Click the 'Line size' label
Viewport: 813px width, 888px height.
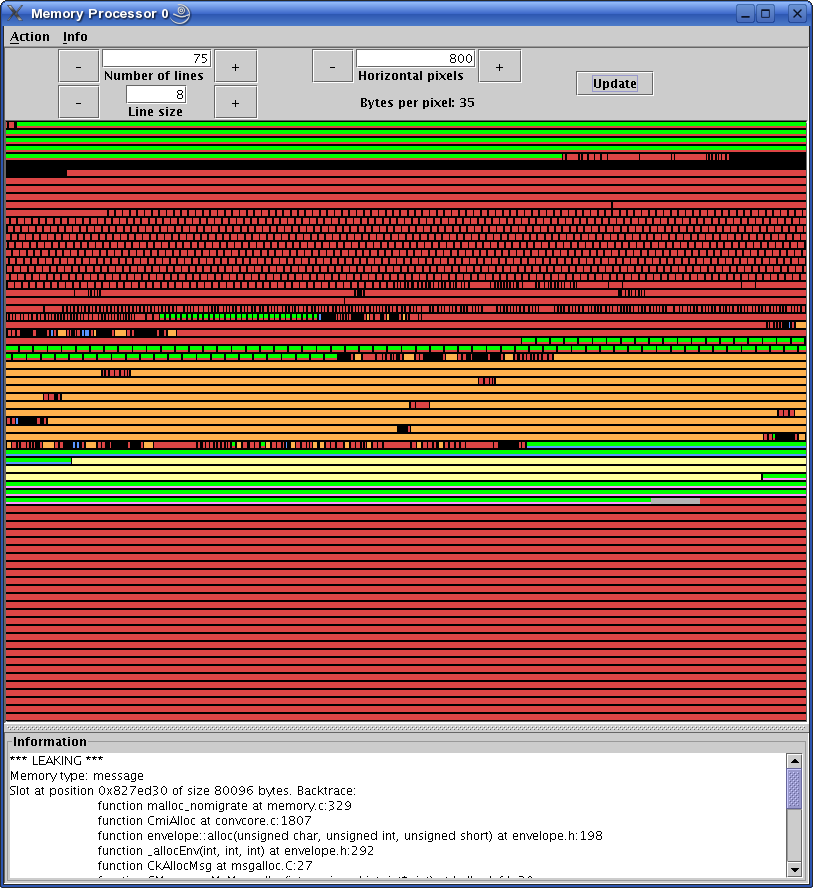[x=155, y=112]
